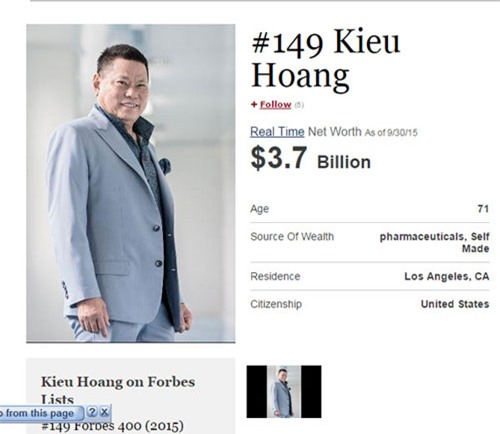Screen dimensions: 500x434
Task: Select the #149 Forbes 400 (2015) entry
Action: pos(113,426)
